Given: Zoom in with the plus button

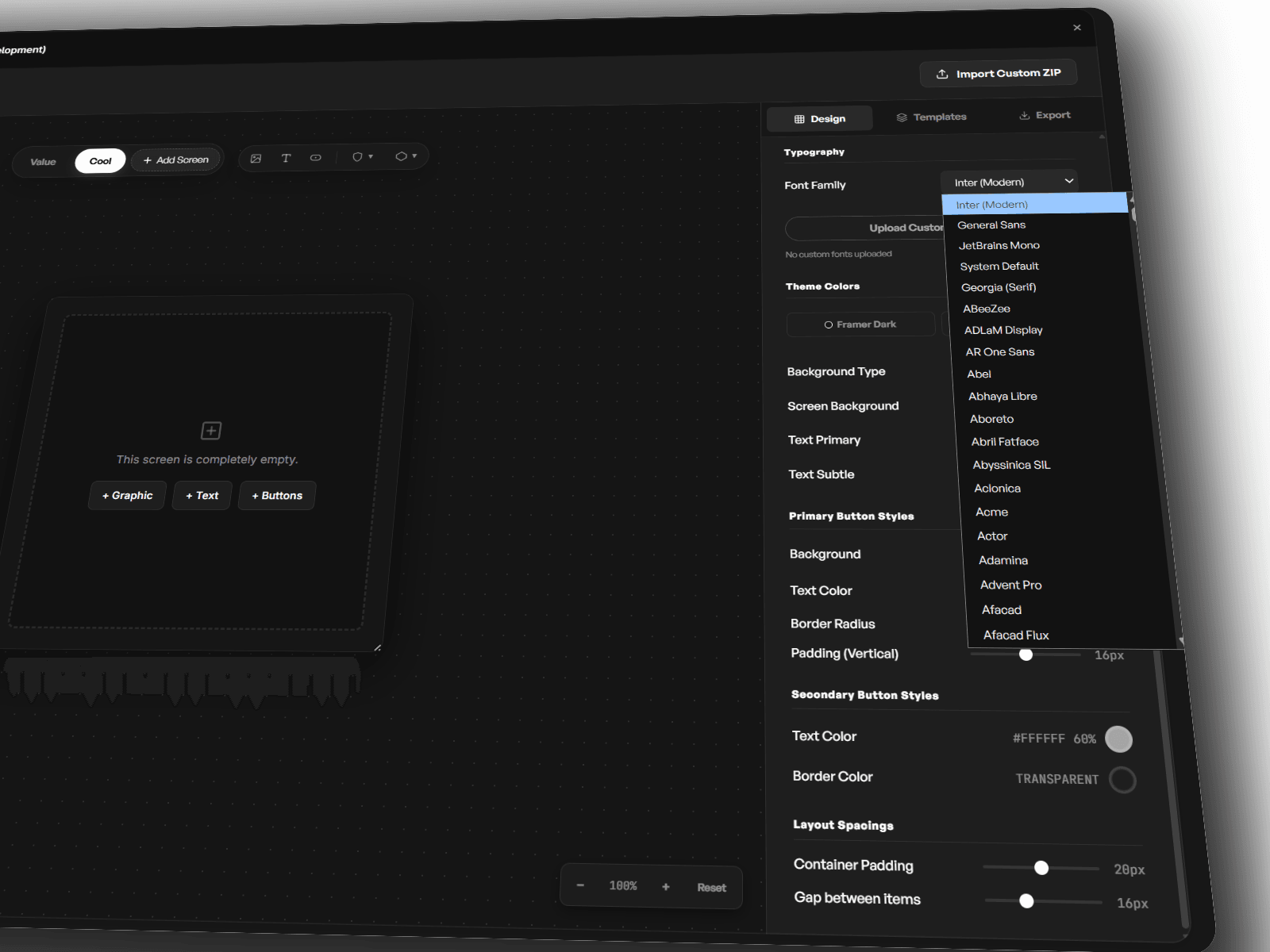Looking at the screenshot, I should (666, 887).
